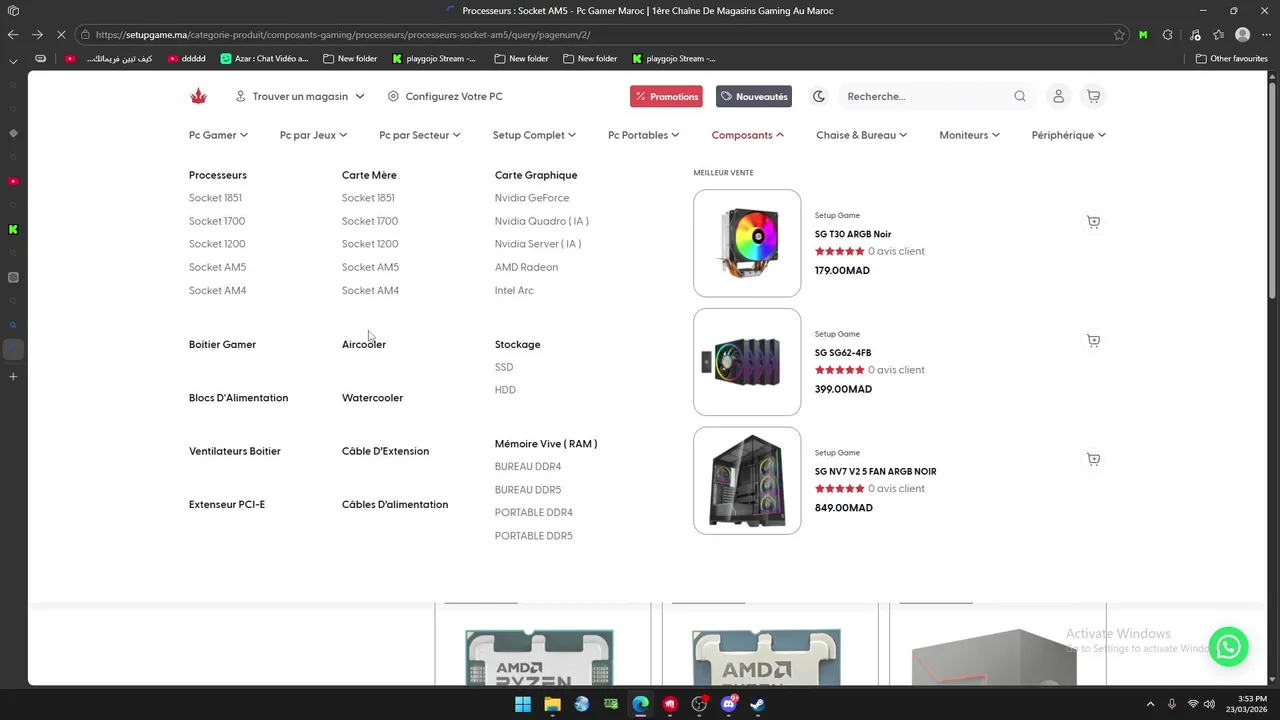Open Watercooler category
1280x720 pixels.
point(372,398)
